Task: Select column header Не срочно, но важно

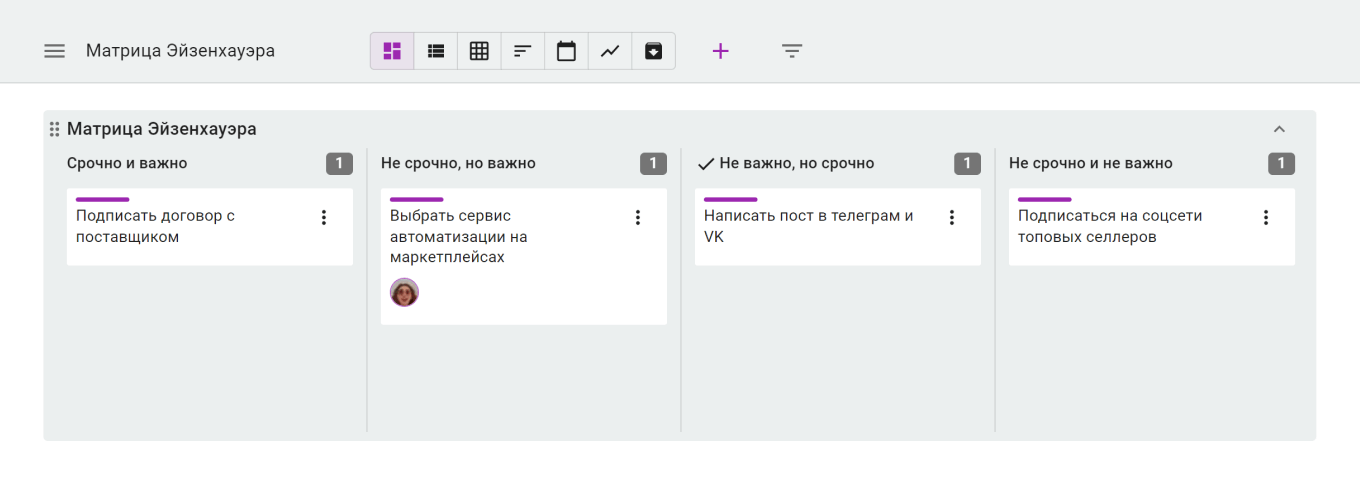Action: pyautogui.click(x=458, y=163)
